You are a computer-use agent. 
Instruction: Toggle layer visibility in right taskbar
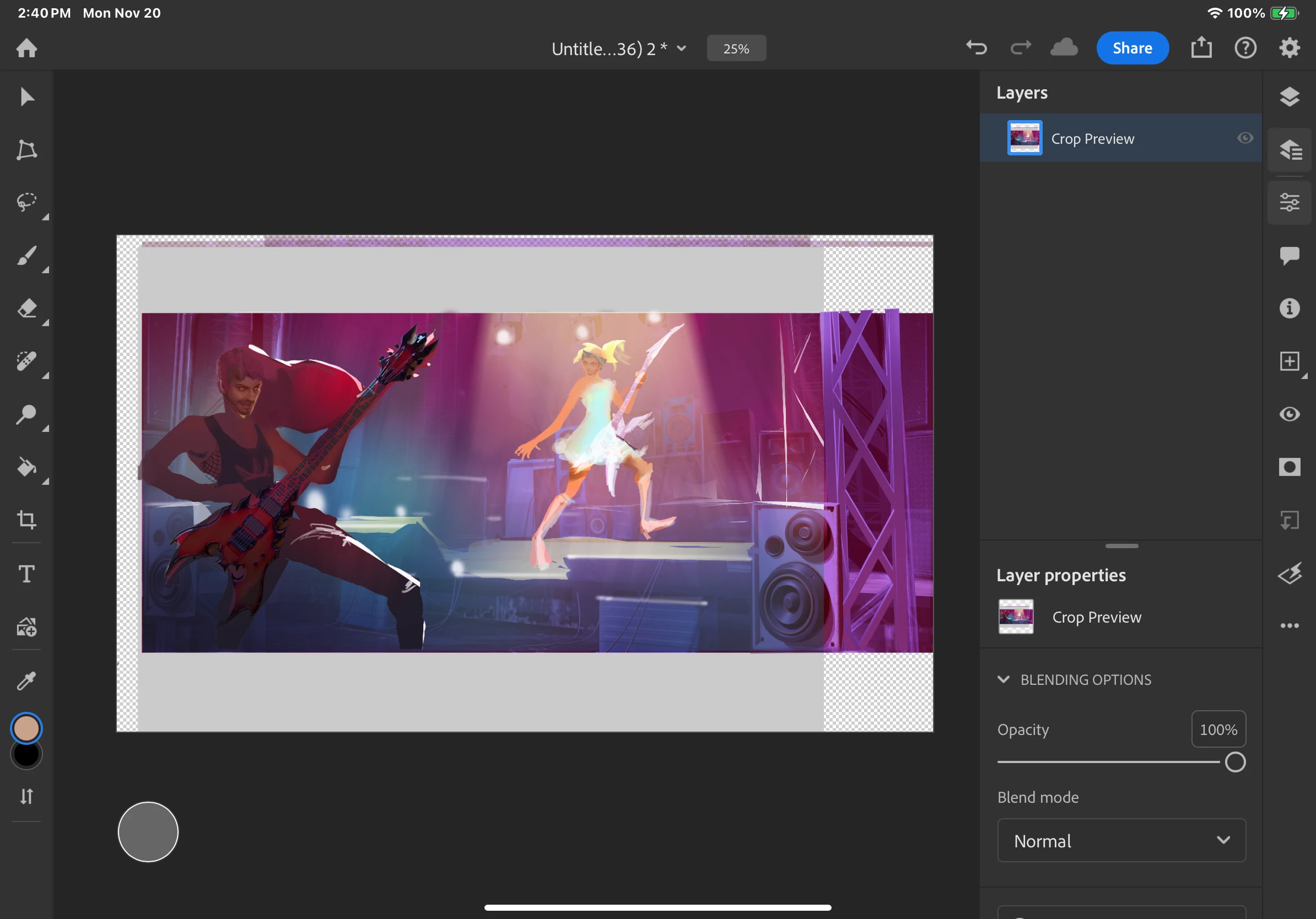1289,414
